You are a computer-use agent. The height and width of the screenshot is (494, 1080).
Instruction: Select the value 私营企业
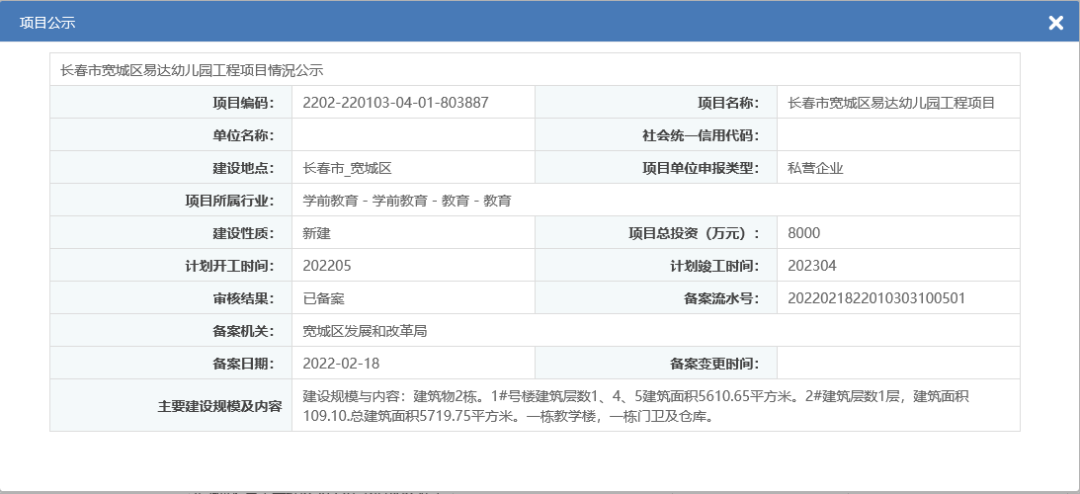tap(816, 168)
